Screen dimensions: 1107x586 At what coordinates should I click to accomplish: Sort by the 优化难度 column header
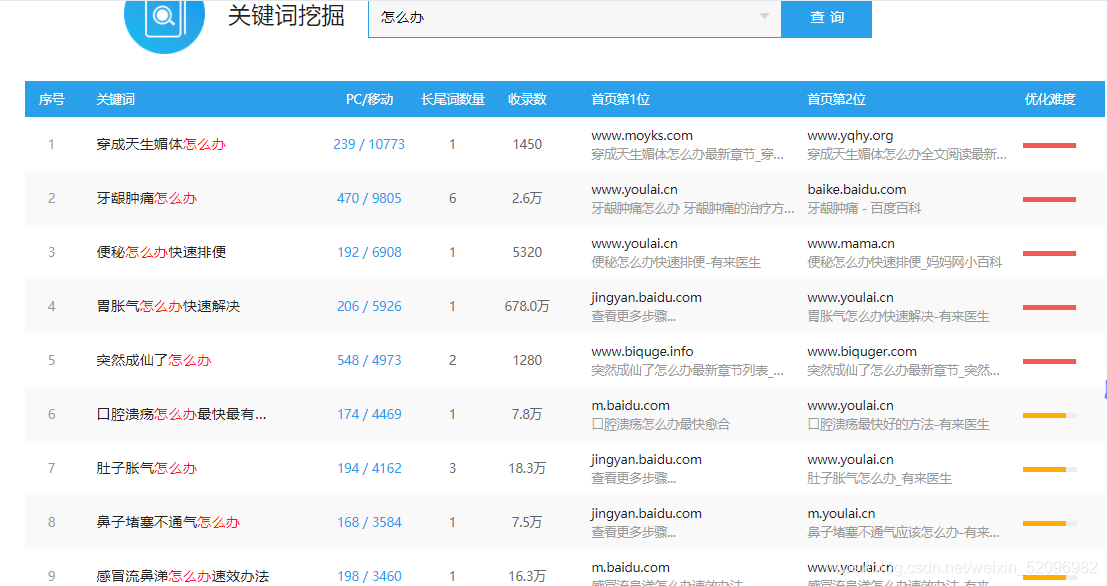point(1050,100)
